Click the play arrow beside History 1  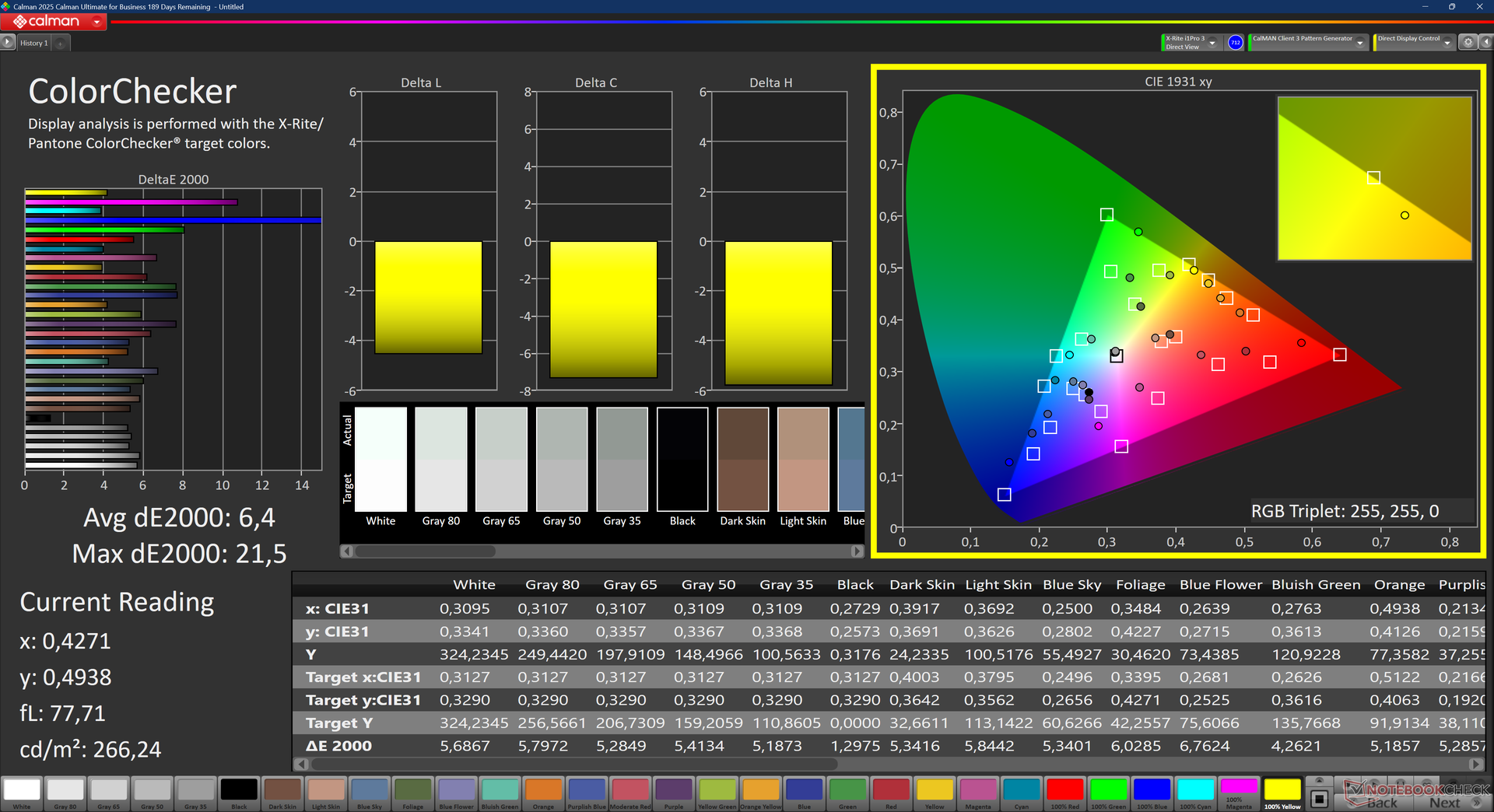click(x=8, y=43)
